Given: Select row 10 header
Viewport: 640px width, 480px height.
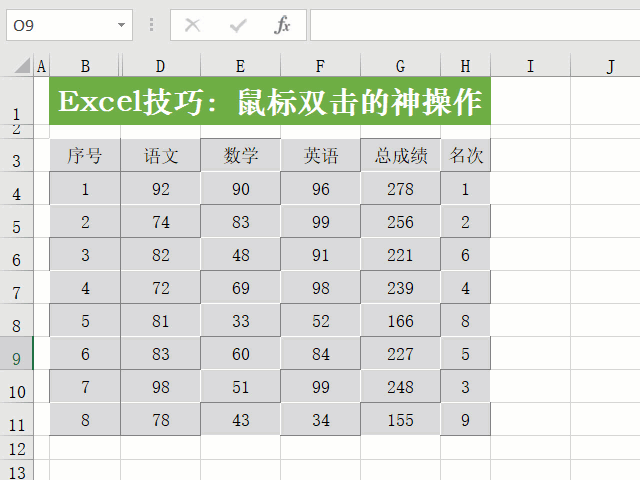Looking at the screenshot, I should tap(16, 387).
